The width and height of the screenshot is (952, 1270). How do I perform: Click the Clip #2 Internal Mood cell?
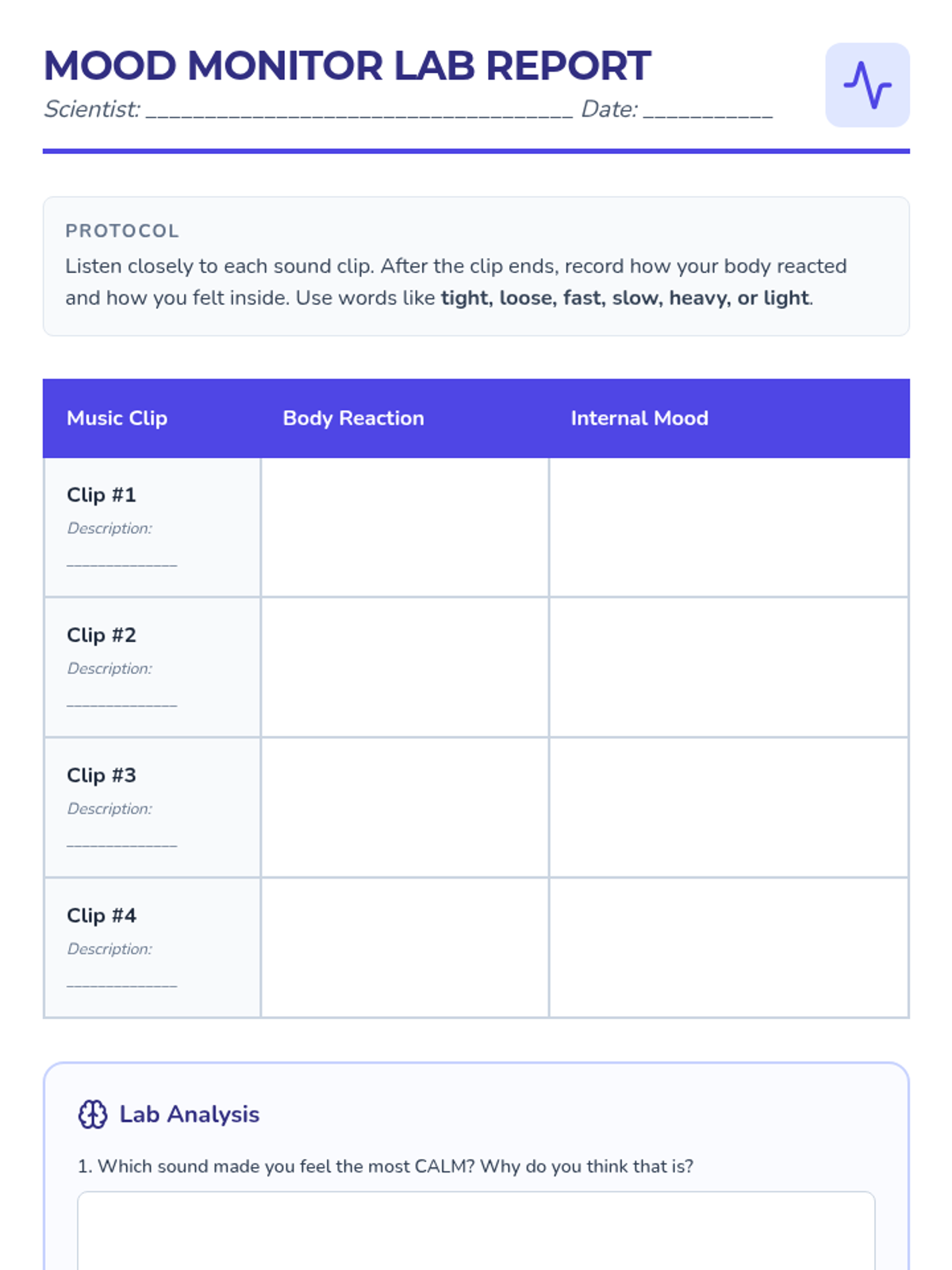(728, 667)
